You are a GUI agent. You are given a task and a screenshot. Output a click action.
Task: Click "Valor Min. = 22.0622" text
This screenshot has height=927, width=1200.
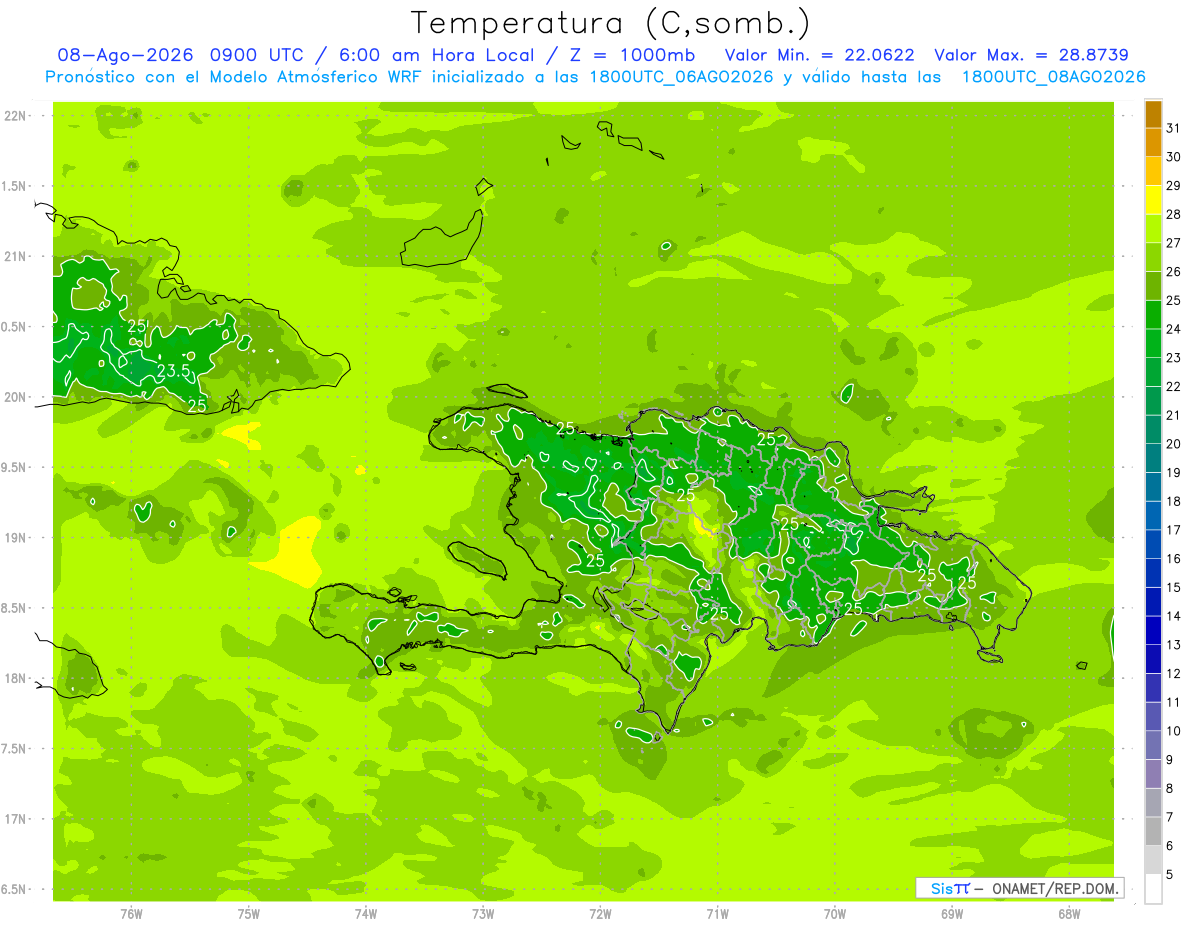[x=819, y=55]
